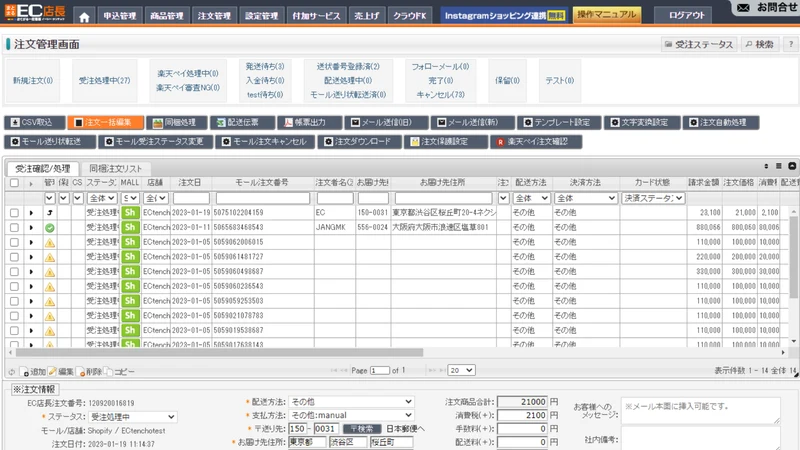Click the Page number input field
The width and height of the screenshot is (800, 450).
coord(380,370)
